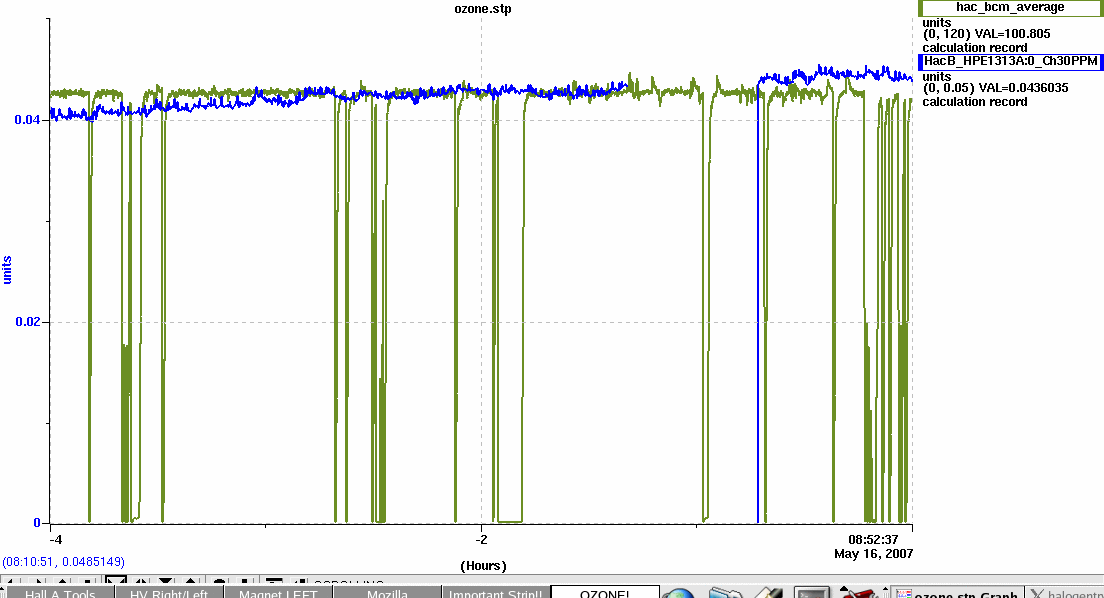Click the 08:52:37 timestamp
Viewport: 1104px width, 598px height.
873,540
